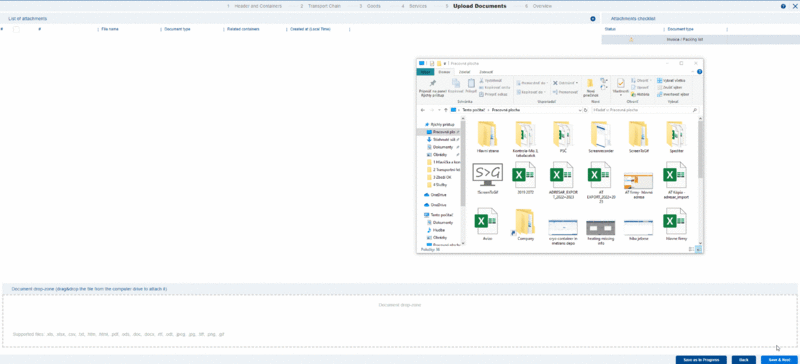Click the refresh icon beside Explorer address bar
The width and height of the screenshot is (800, 364).
click(585, 110)
